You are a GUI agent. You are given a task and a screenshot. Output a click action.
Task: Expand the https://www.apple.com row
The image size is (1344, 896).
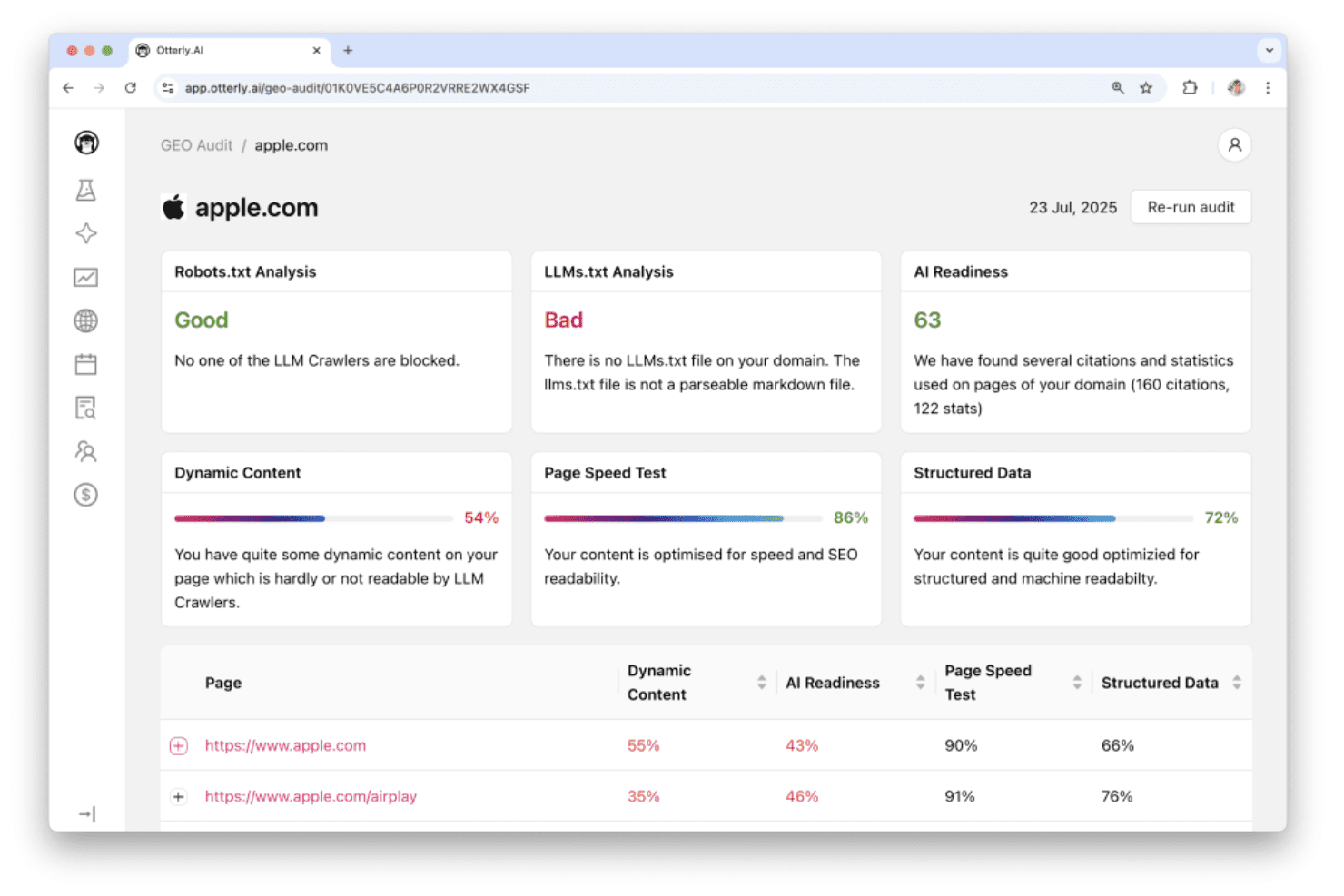pyautogui.click(x=179, y=746)
